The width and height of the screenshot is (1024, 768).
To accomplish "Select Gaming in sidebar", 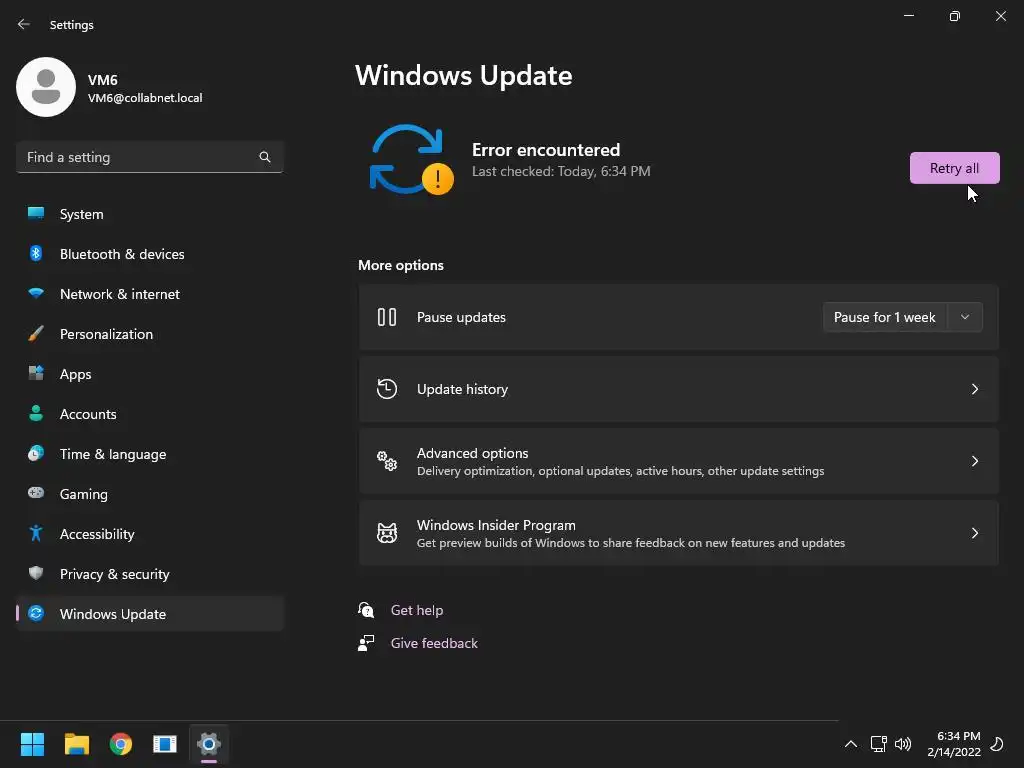I will tap(150, 494).
